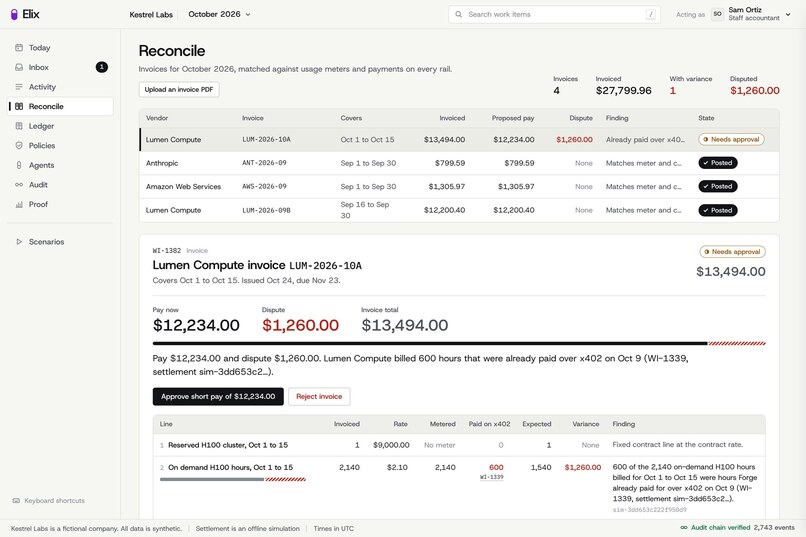Click Upload an invoice PDF button
The height and width of the screenshot is (537, 806).
179,89
